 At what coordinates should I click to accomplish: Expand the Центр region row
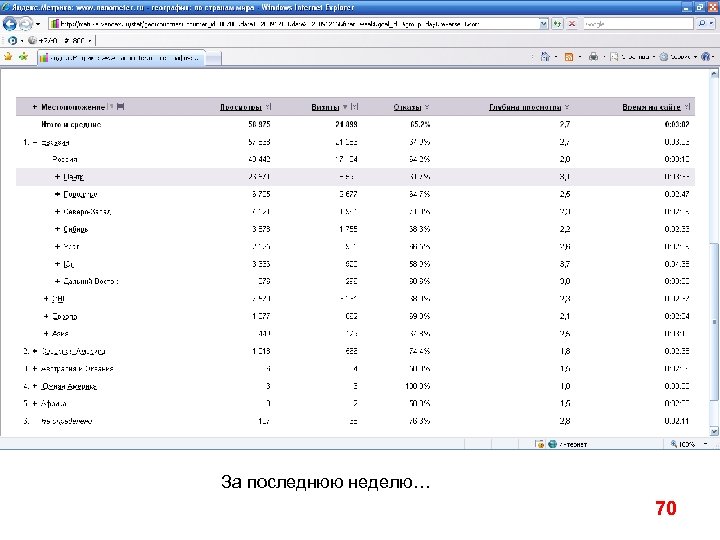click(x=57, y=177)
